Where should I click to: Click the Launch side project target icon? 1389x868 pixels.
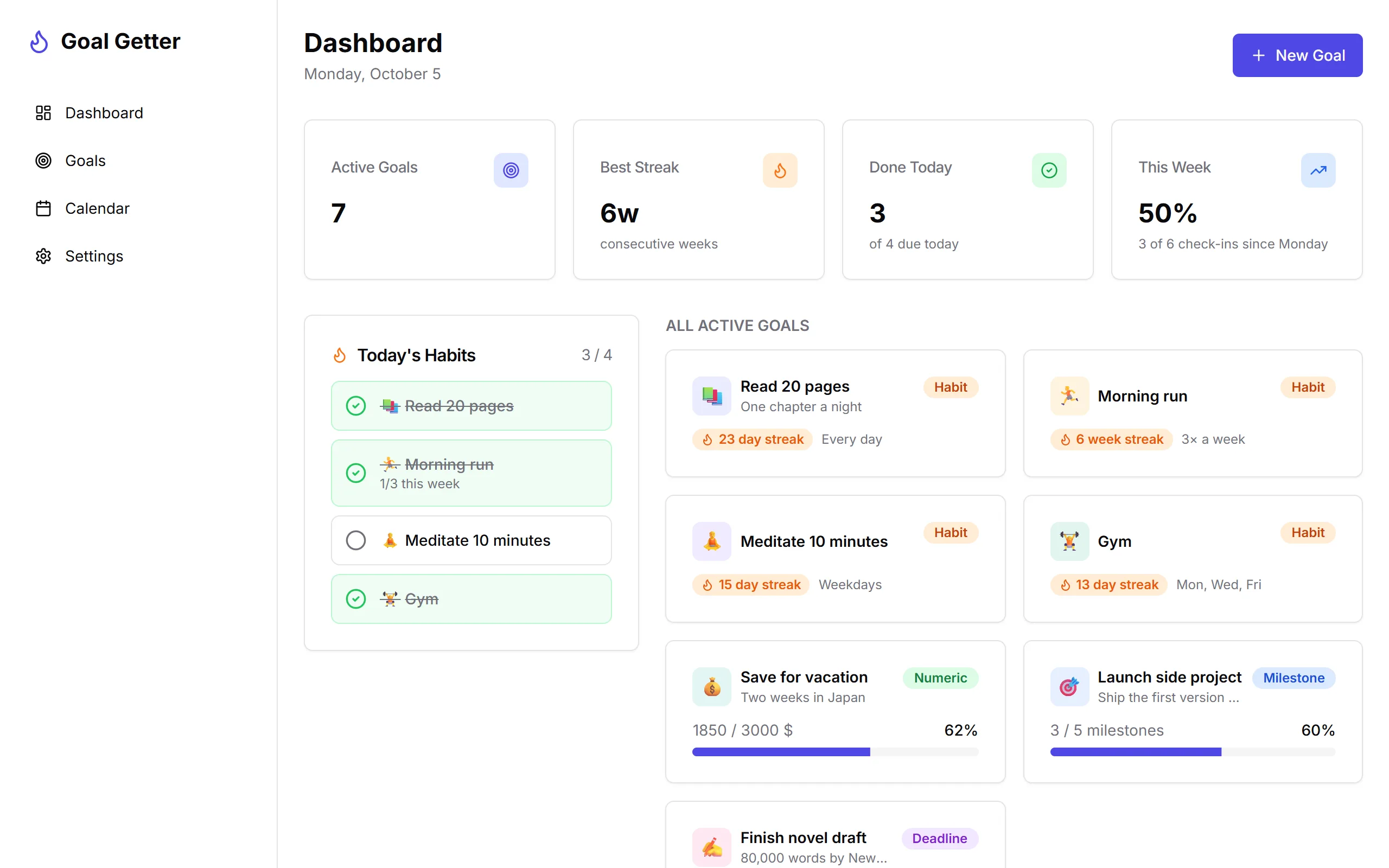coord(1069,687)
